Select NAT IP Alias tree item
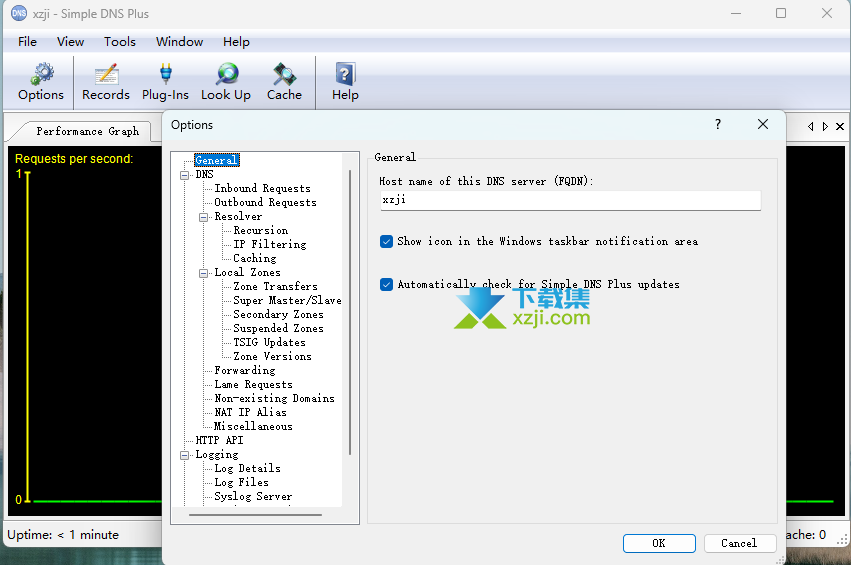This screenshot has width=851, height=565. [x=250, y=413]
